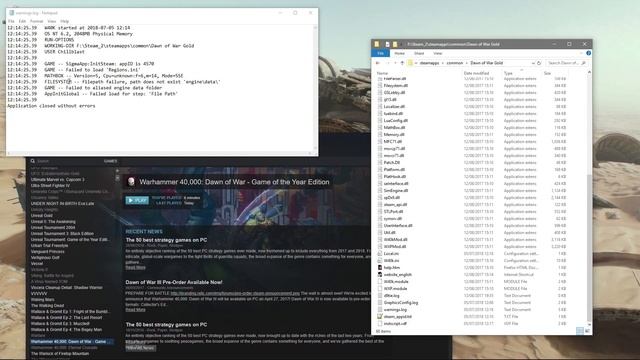Viewport: 640px width, 360px height.
Task: Click the Steam library search magnifier
Action: coord(33,161)
